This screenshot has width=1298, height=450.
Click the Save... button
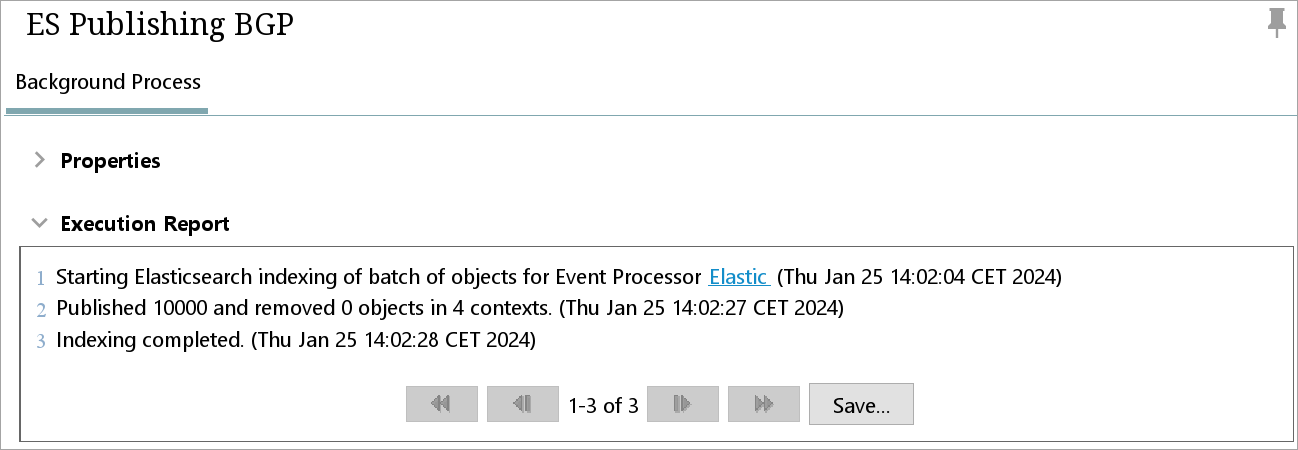(861, 404)
